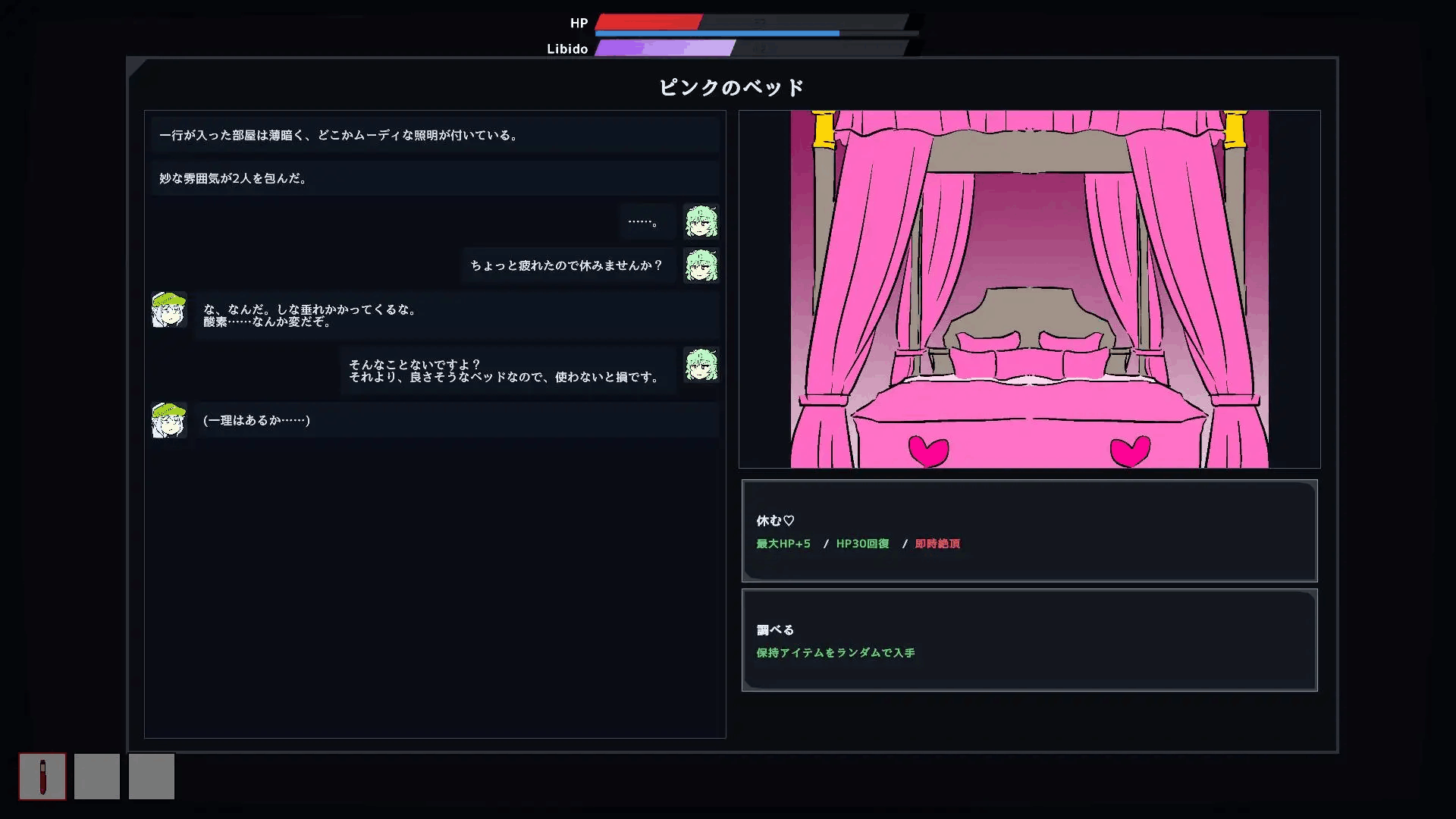Click the red 即時絶頂 effect text

coord(937,544)
